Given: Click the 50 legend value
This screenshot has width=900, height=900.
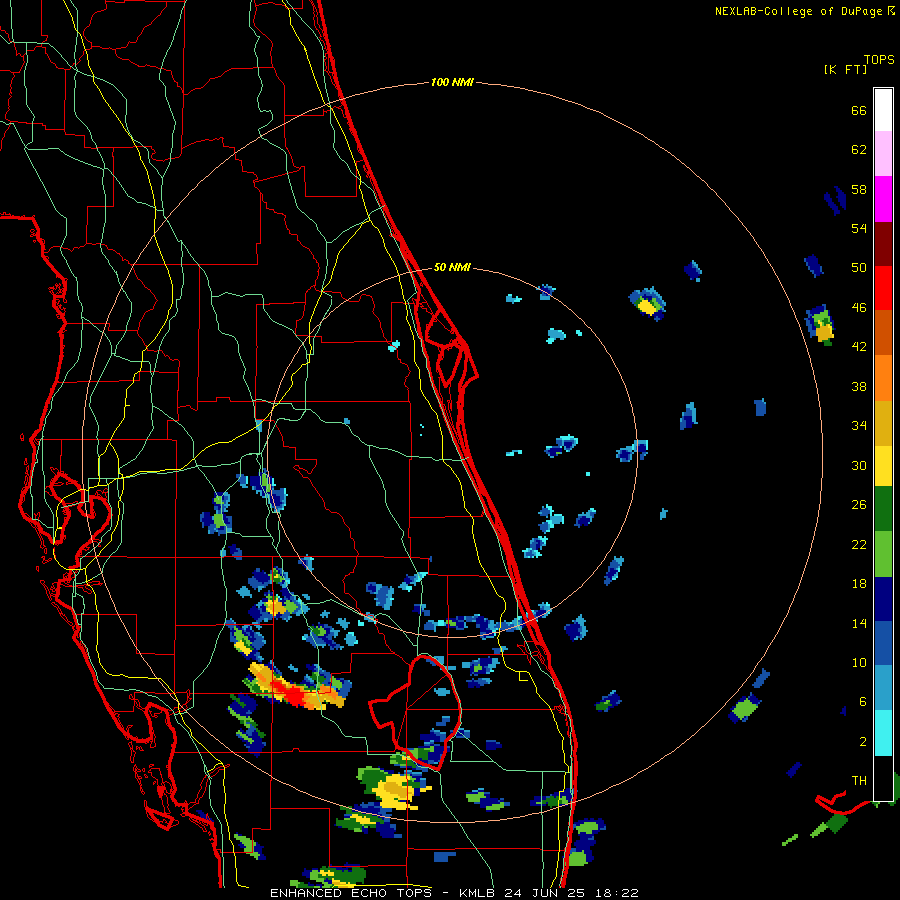Looking at the screenshot, I should [x=859, y=268].
